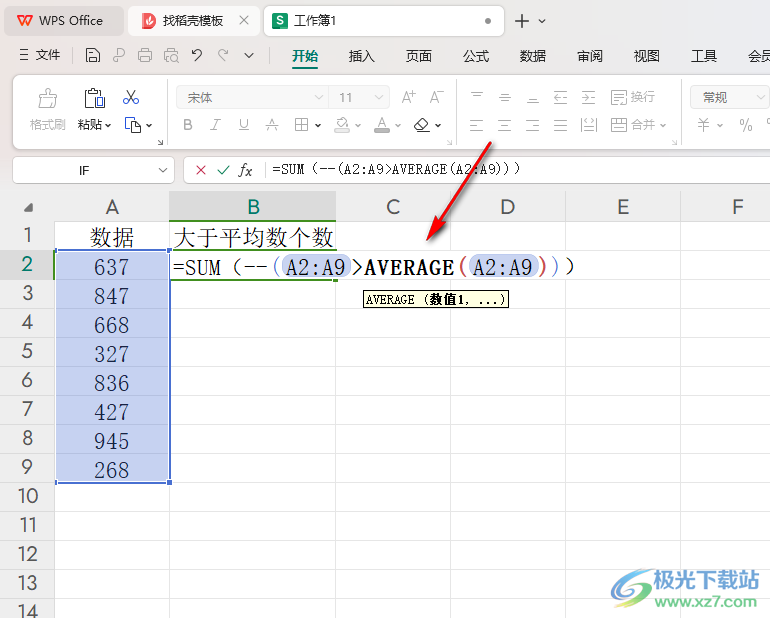This screenshot has width=770, height=618.
Task: Click the currency format icon
Action: (703, 125)
